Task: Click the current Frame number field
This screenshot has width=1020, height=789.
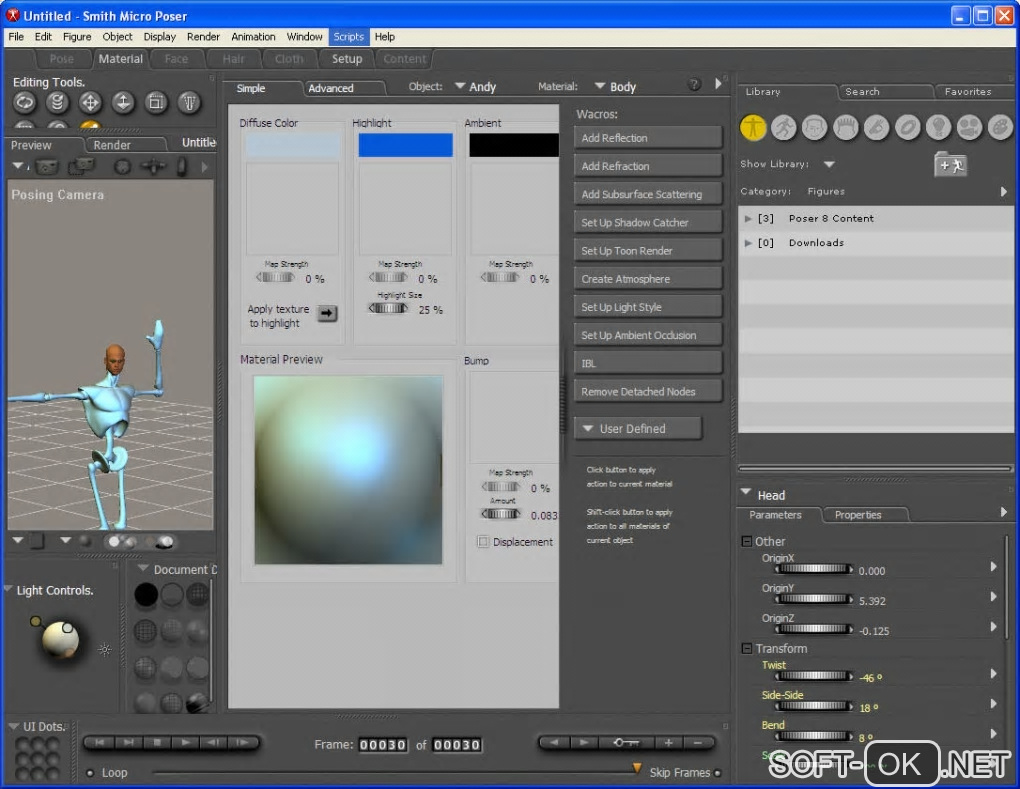Action: click(x=383, y=745)
